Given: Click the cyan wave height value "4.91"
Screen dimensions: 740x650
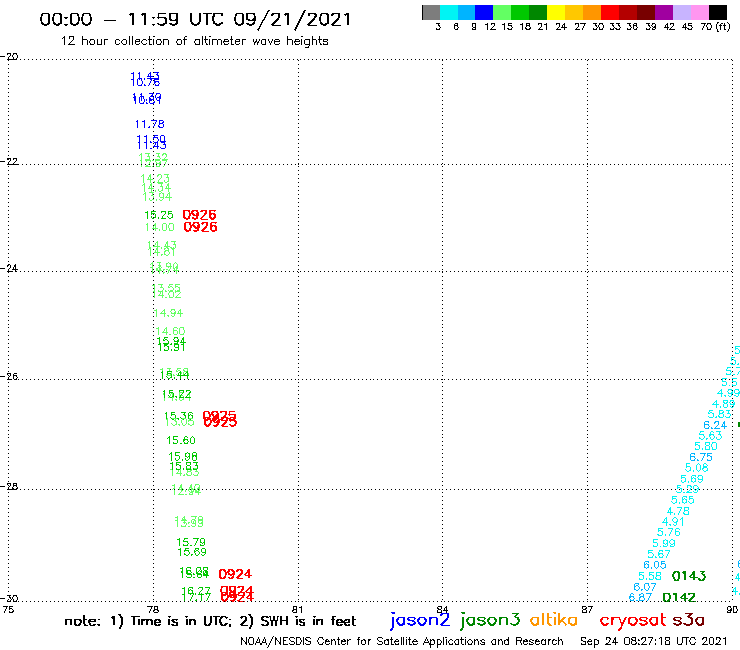Looking at the screenshot, I should click(673, 522).
